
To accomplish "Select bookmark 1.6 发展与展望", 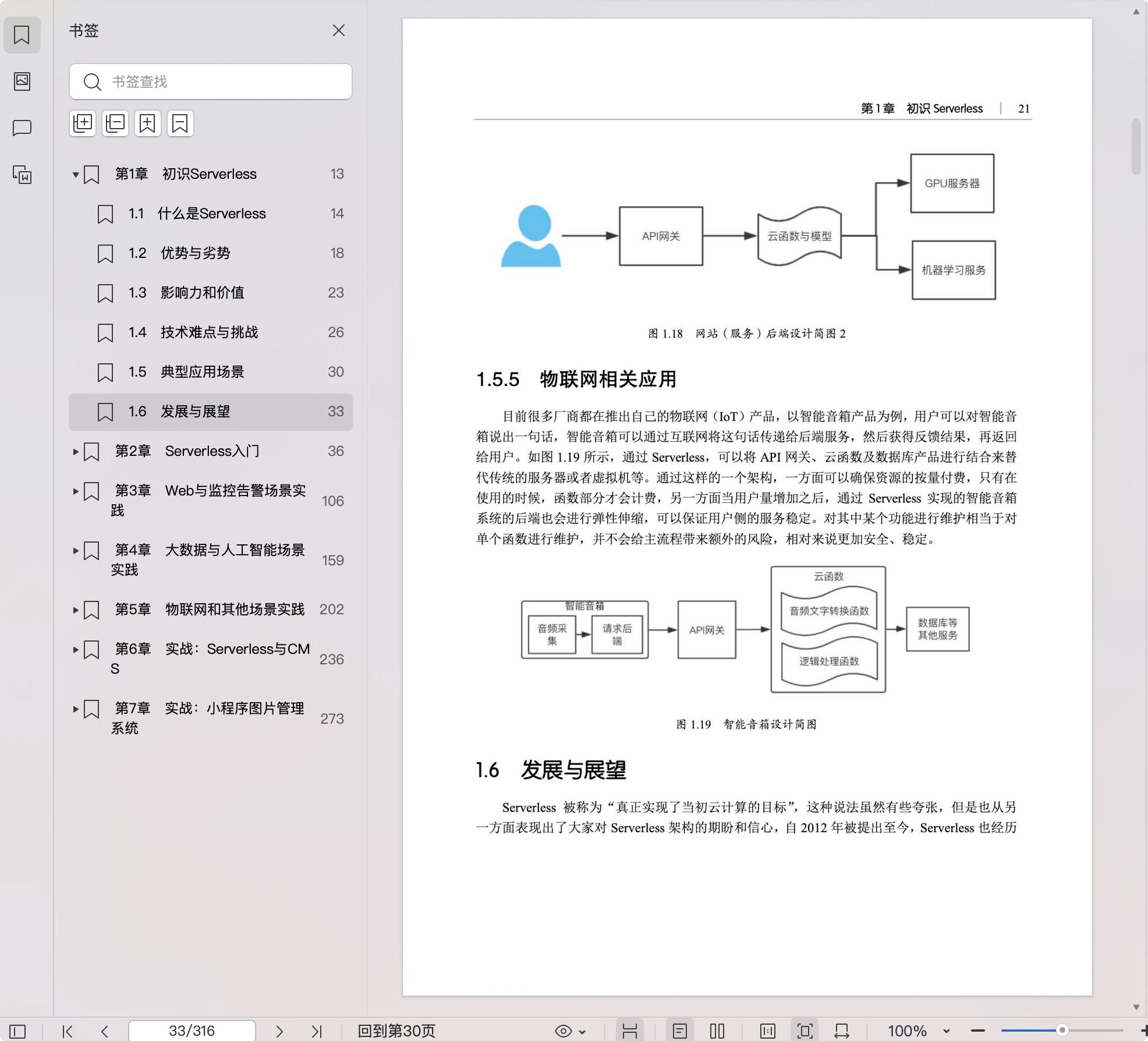I will pos(211,412).
